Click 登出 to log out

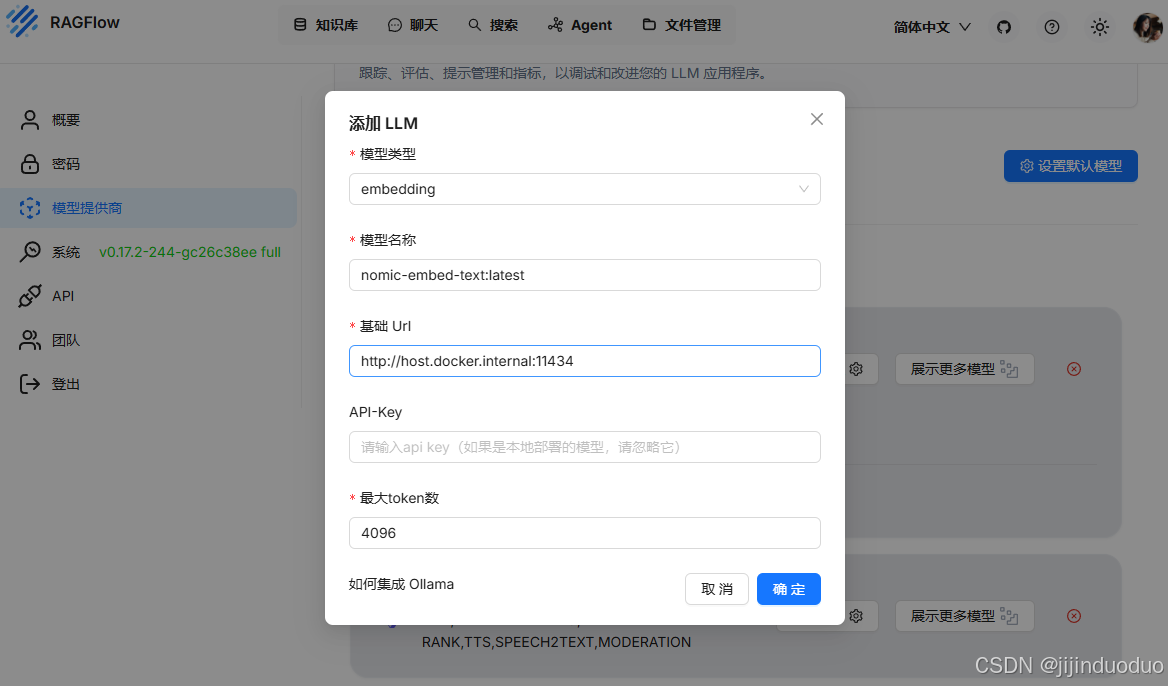[149, 384]
